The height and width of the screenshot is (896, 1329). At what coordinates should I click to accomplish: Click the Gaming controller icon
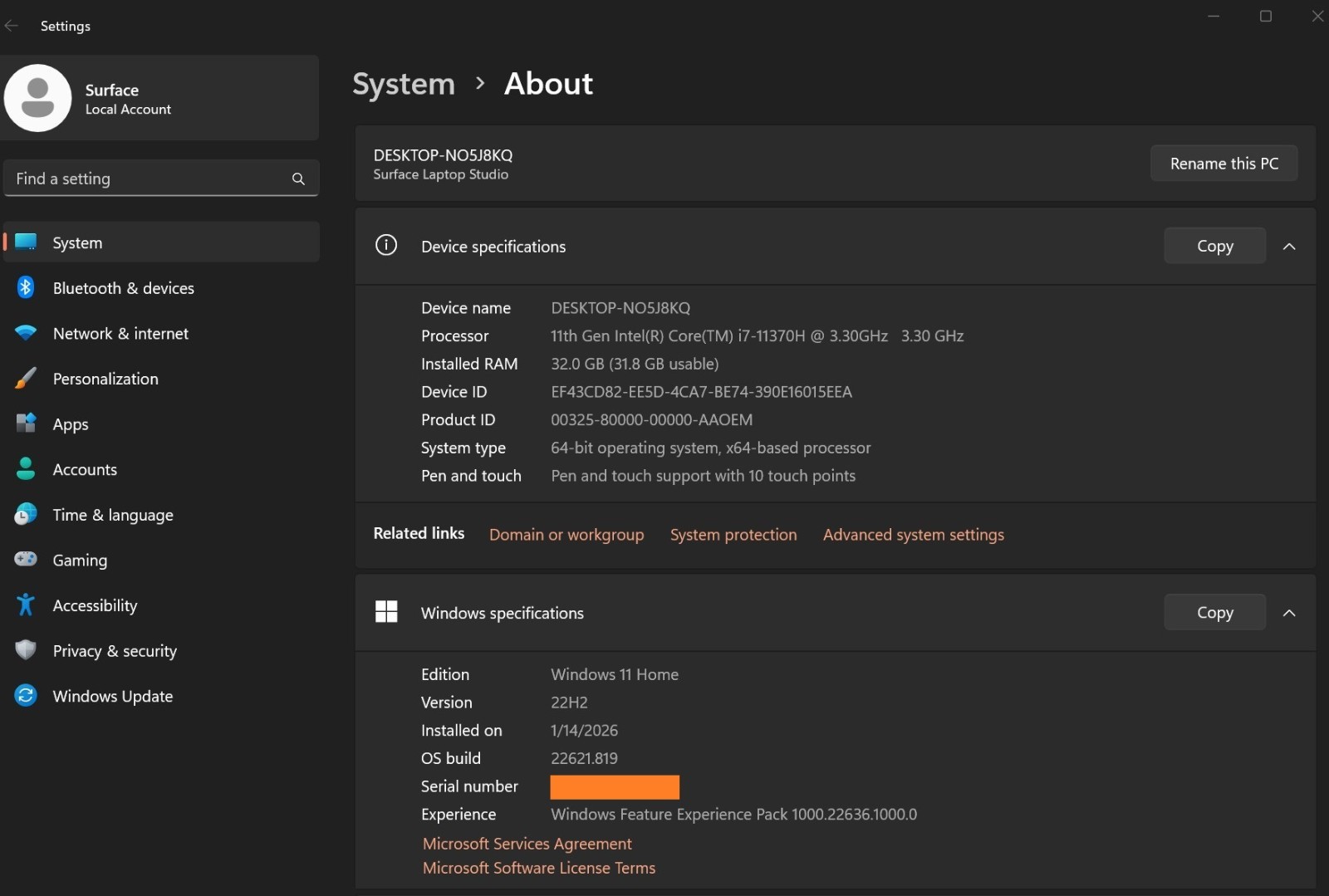point(26,559)
